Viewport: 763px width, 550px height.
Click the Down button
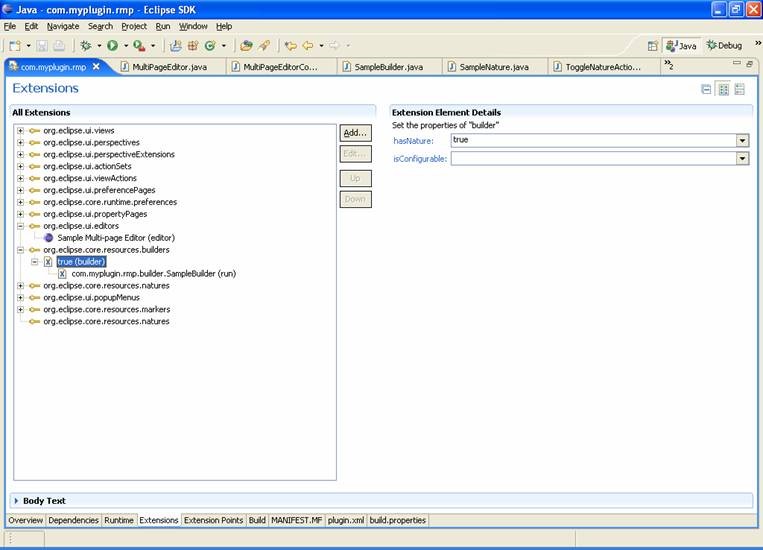pos(355,199)
